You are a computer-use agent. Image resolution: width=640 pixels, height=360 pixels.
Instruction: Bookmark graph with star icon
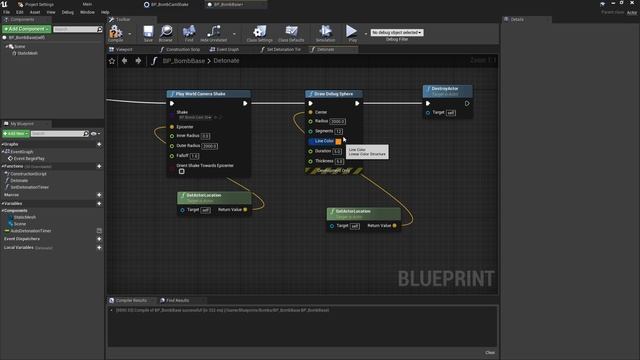point(112,61)
